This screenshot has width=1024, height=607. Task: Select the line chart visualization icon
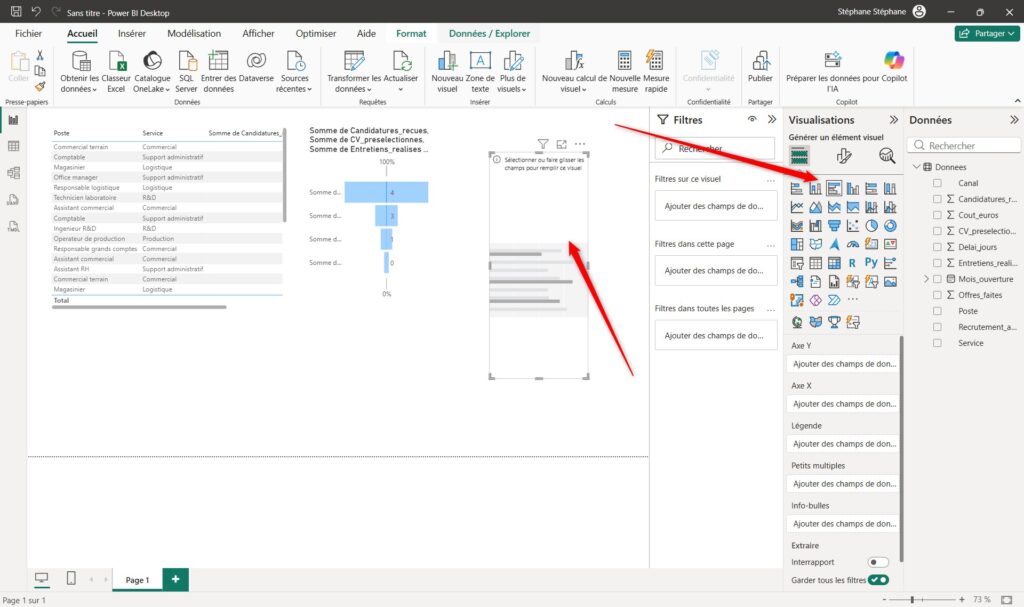(x=797, y=207)
